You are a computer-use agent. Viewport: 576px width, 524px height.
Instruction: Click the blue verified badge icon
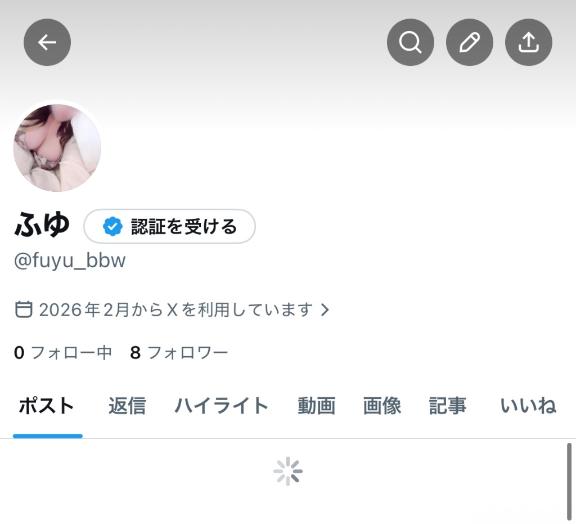click(112, 226)
